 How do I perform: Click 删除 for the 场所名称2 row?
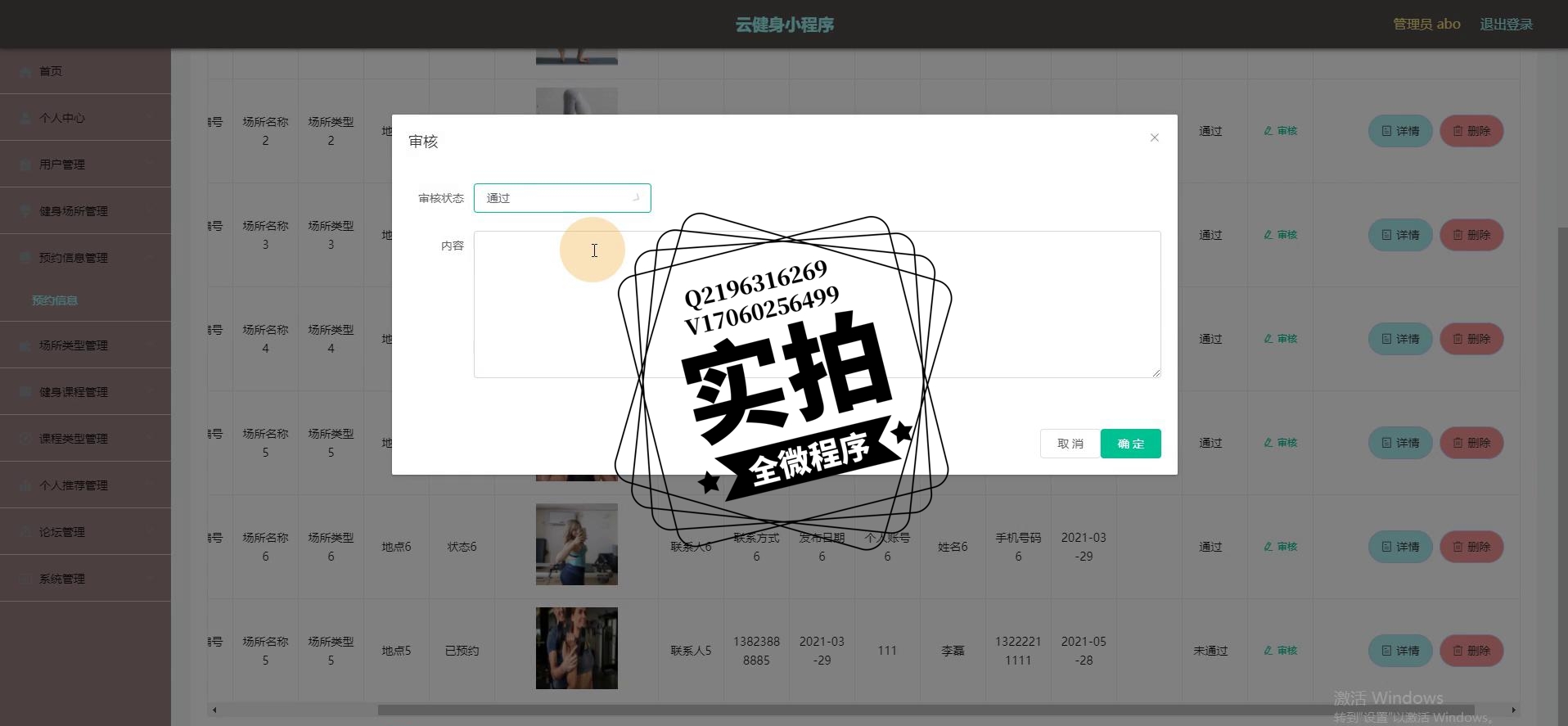tap(1471, 131)
